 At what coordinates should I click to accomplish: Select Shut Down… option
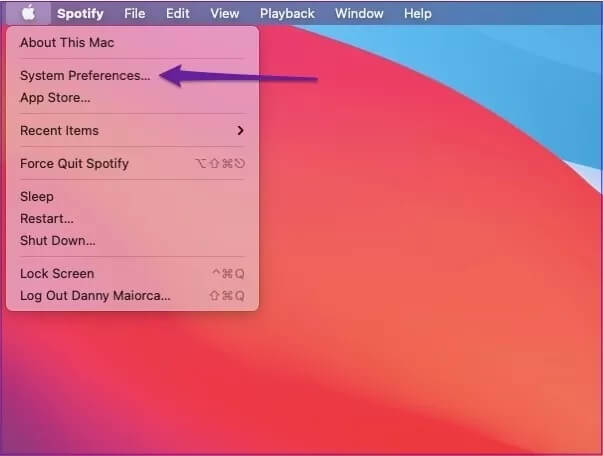pos(132,240)
